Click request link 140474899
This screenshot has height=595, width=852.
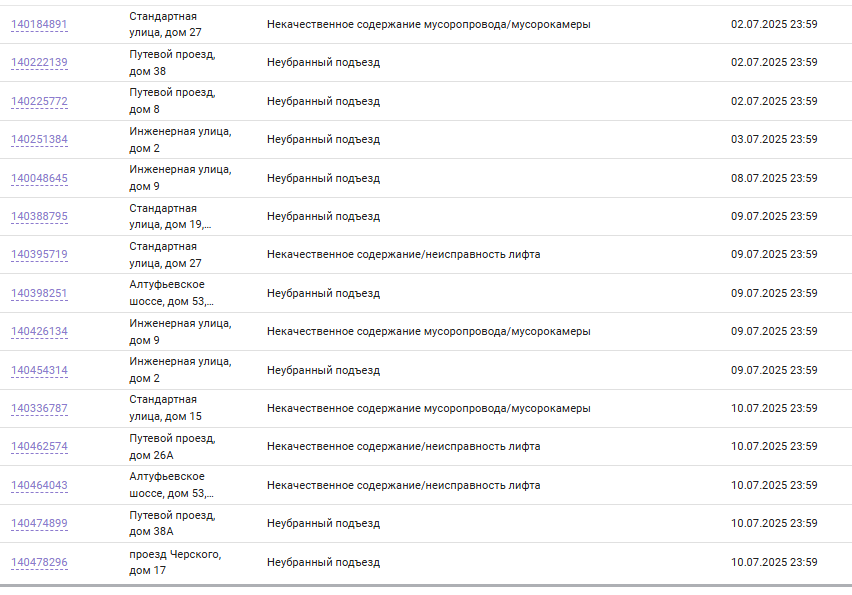point(39,524)
